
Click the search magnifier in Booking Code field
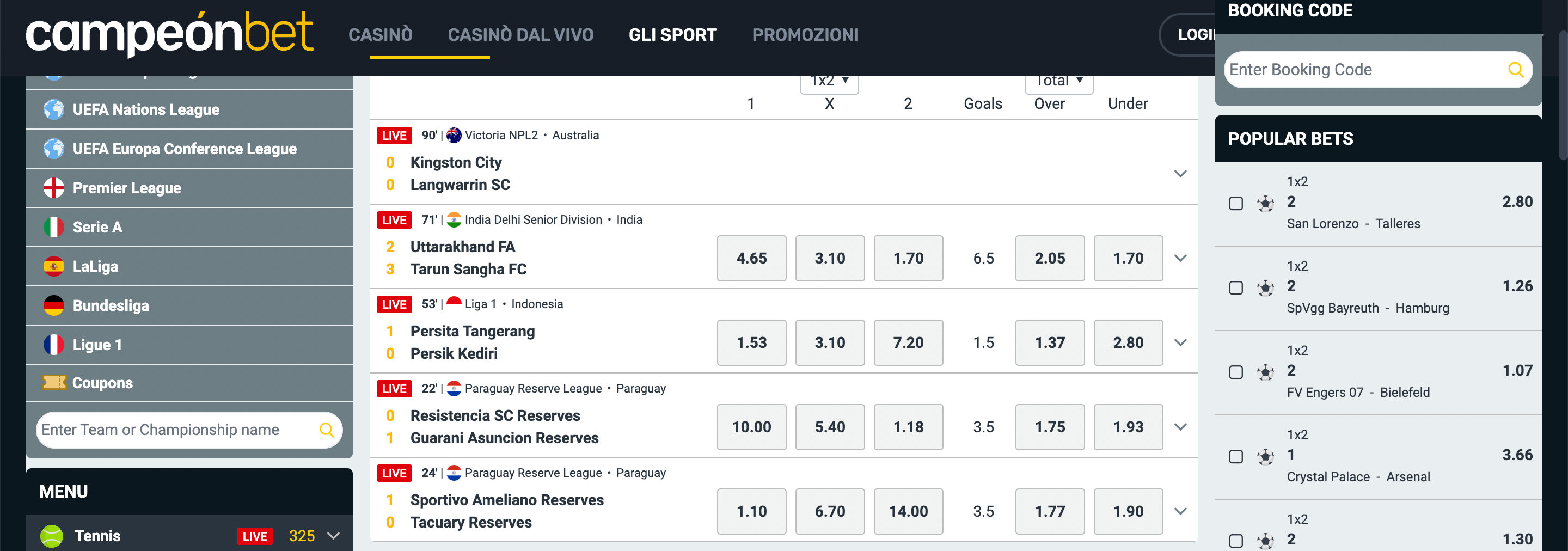[x=1515, y=69]
